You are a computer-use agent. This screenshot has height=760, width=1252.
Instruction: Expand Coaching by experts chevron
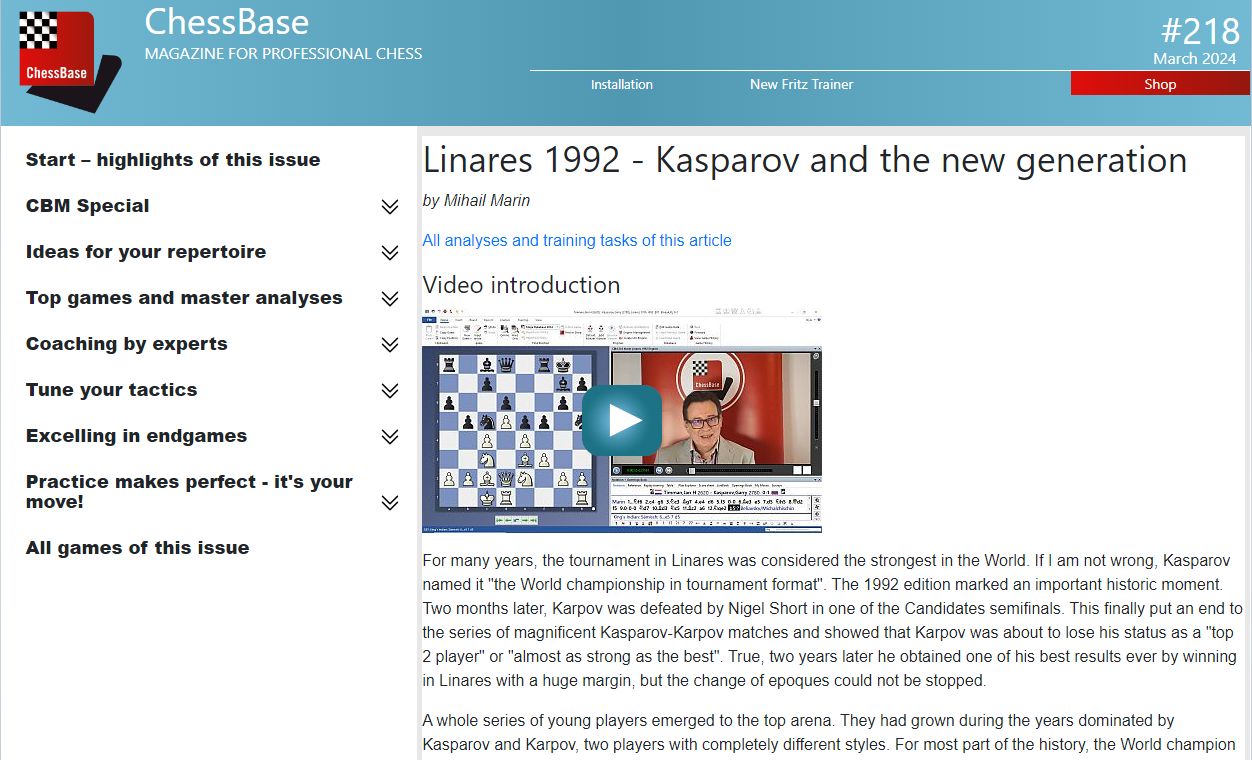coord(390,345)
